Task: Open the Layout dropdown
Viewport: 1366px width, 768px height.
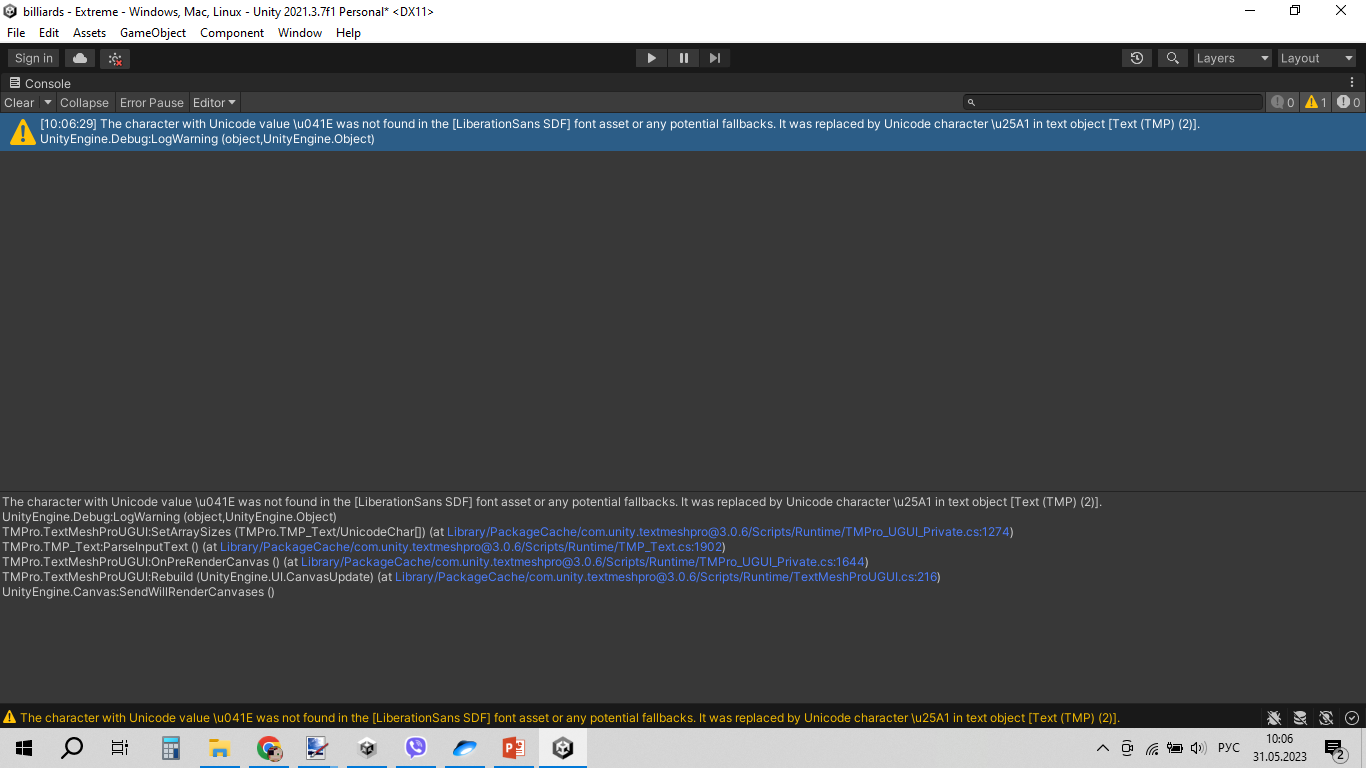Action: click(x=1317, y=58)
